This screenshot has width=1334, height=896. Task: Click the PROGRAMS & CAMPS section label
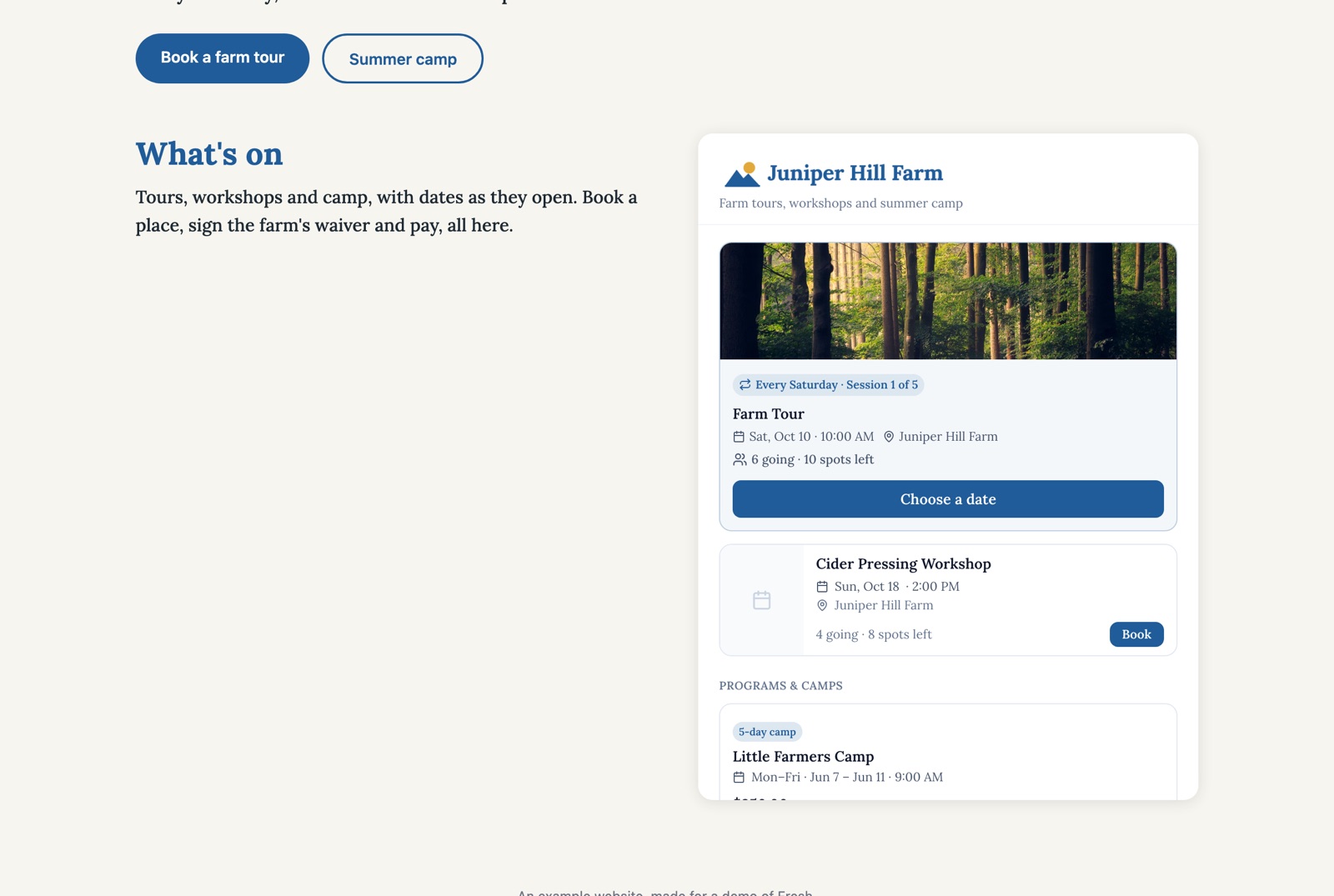(x=781, y=686)
